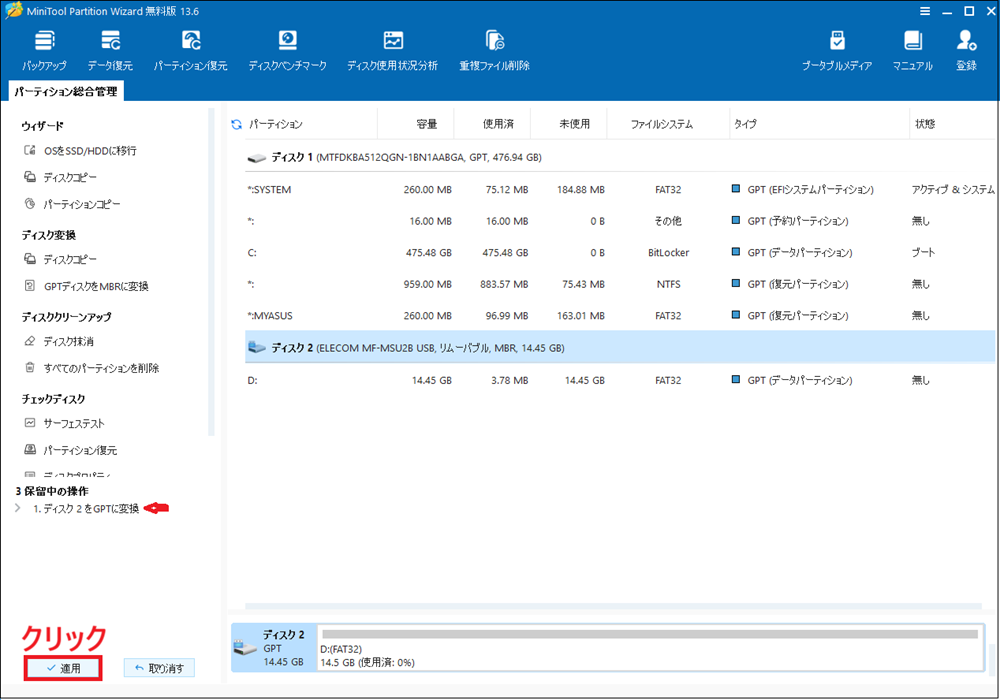
Task: Select the D: FAT32 partition row
Action: 620,380
